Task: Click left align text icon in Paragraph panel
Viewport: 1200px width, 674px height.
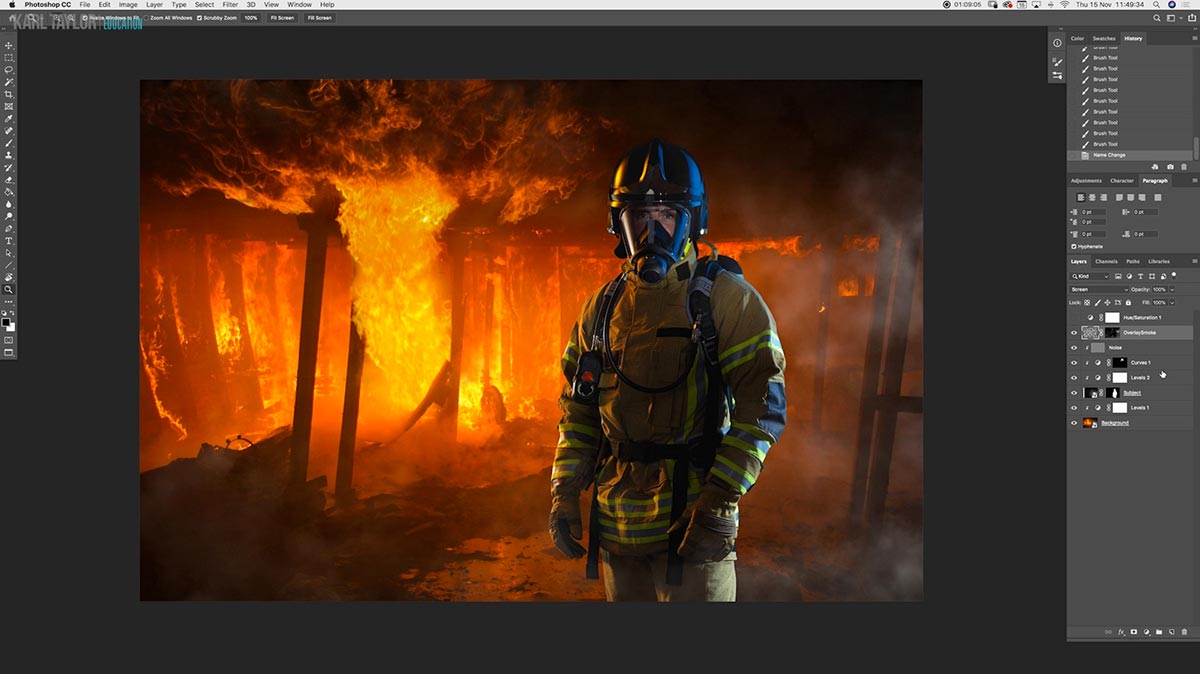Action: (1081, 197)
